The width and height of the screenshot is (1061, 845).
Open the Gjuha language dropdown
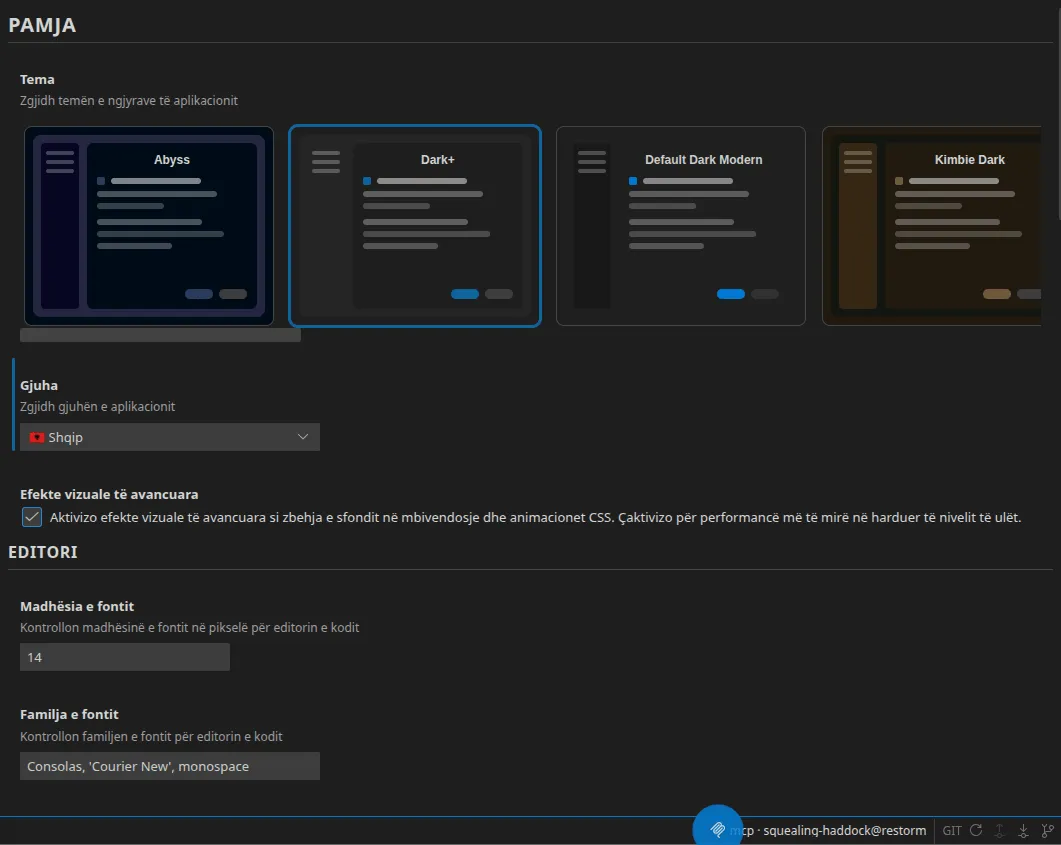coord(170,437)
